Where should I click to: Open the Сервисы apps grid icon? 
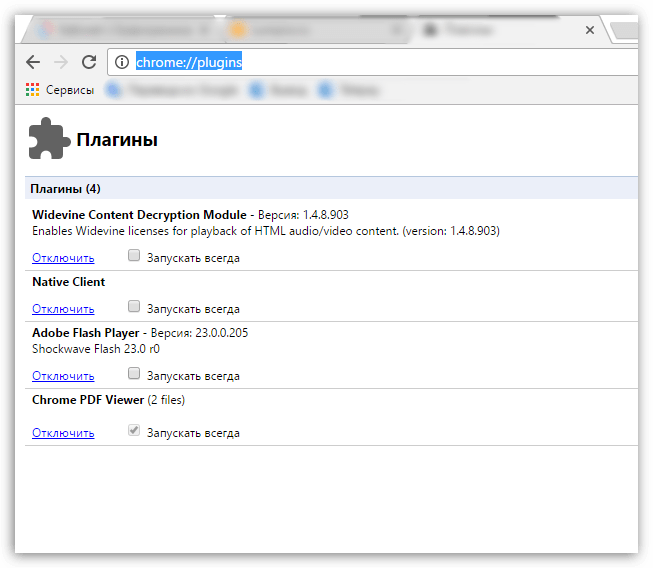32,90
